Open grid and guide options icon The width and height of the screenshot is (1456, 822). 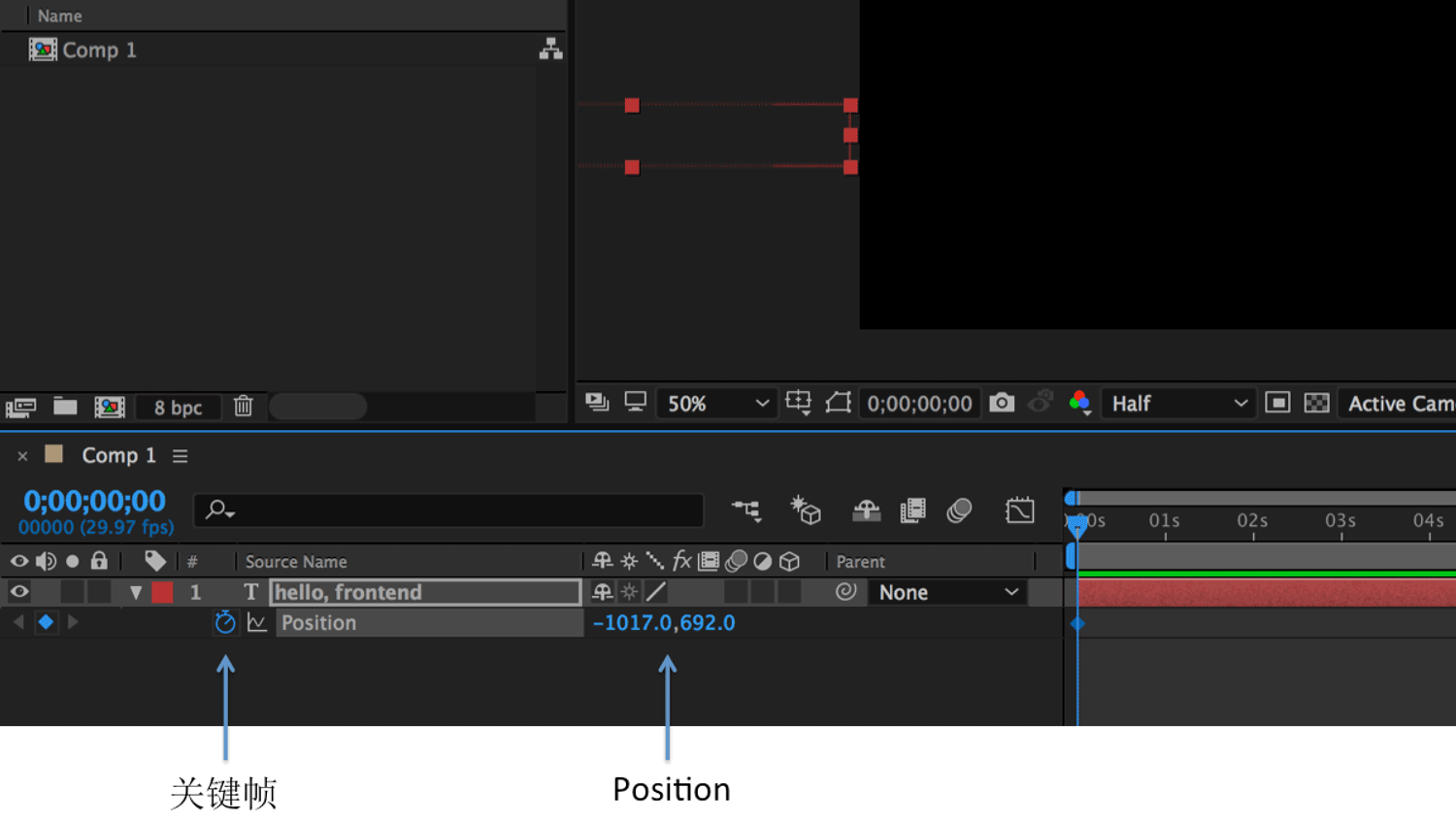[x=799, y=402]
